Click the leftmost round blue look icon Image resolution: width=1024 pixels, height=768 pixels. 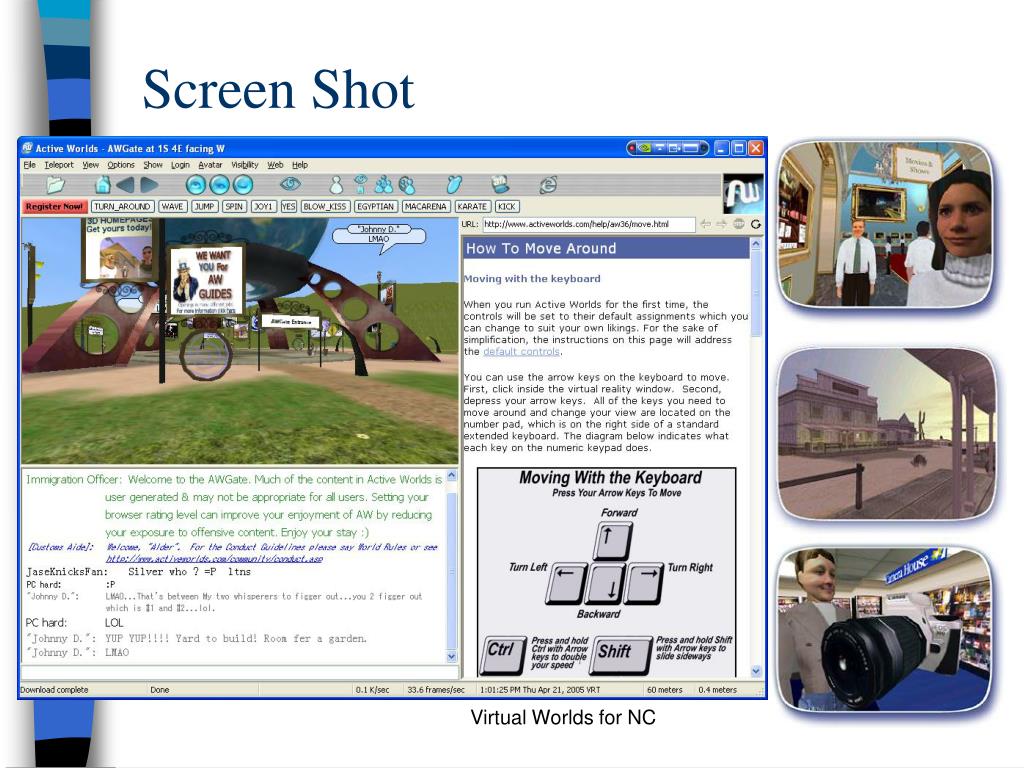pyautogui.click(x=195, y=185)
